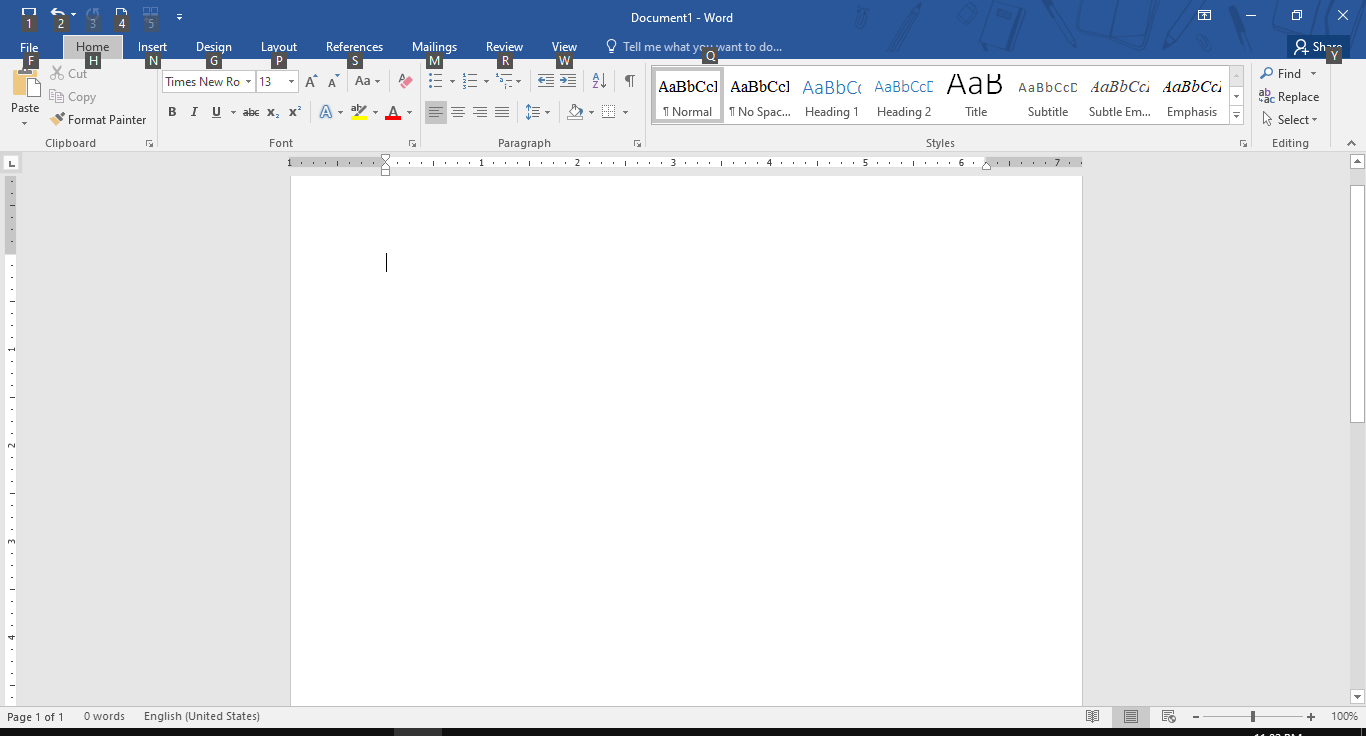This screenshot has width=1366, height=736.
Task: Sort the selection alphabetically with A-Z icon
Action: [x=599, y=81]
